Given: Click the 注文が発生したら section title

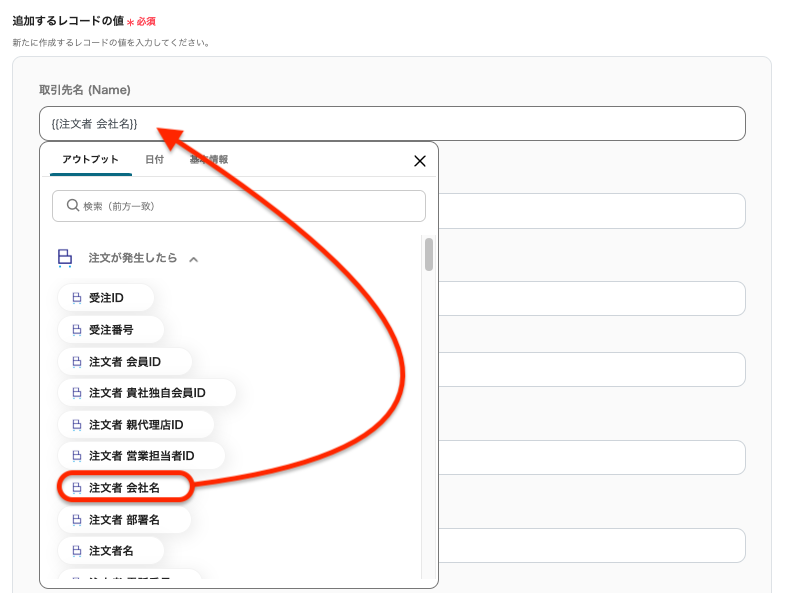Looking at the screenshot, I should coord(133,258).
